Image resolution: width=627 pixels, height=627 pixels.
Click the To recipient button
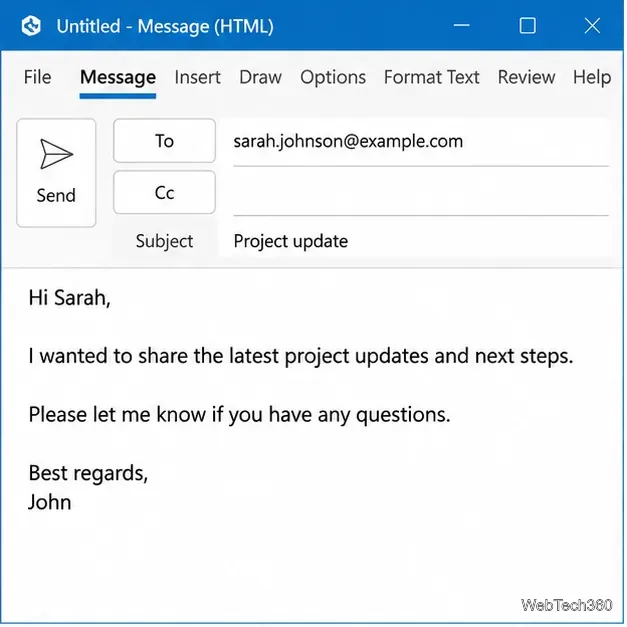[x=164, y=141]
